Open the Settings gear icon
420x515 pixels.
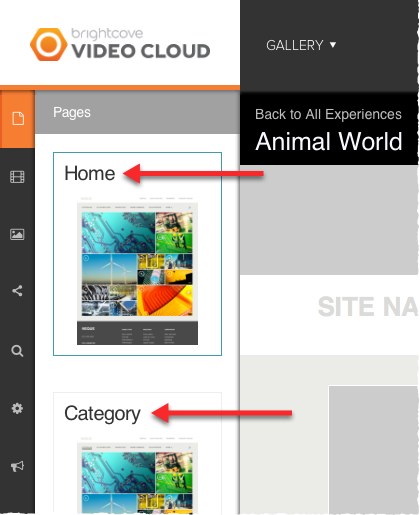[17, 408]
